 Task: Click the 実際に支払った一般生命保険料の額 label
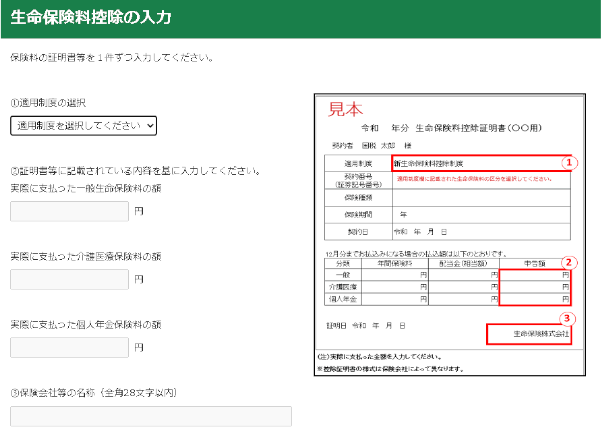[x=86, y=188]
